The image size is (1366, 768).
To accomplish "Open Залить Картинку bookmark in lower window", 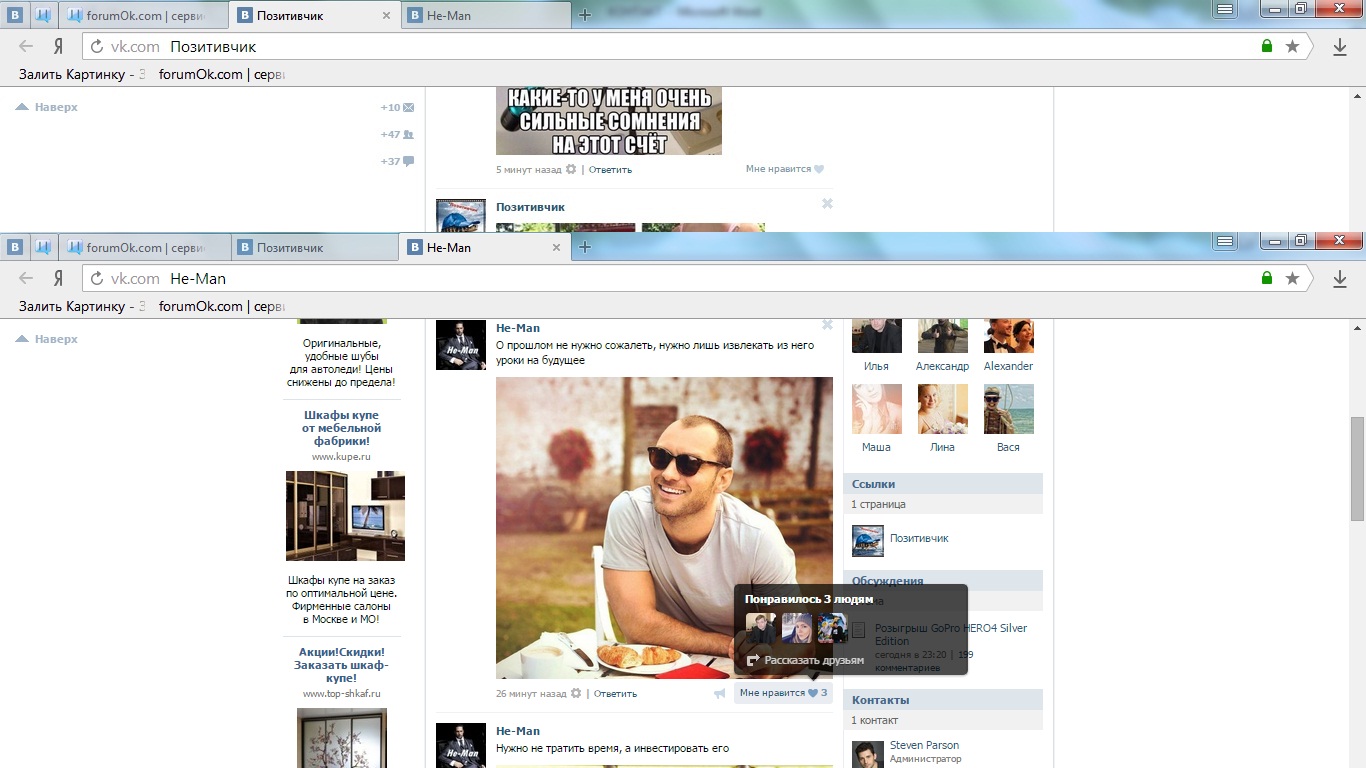I will [82, 306].
